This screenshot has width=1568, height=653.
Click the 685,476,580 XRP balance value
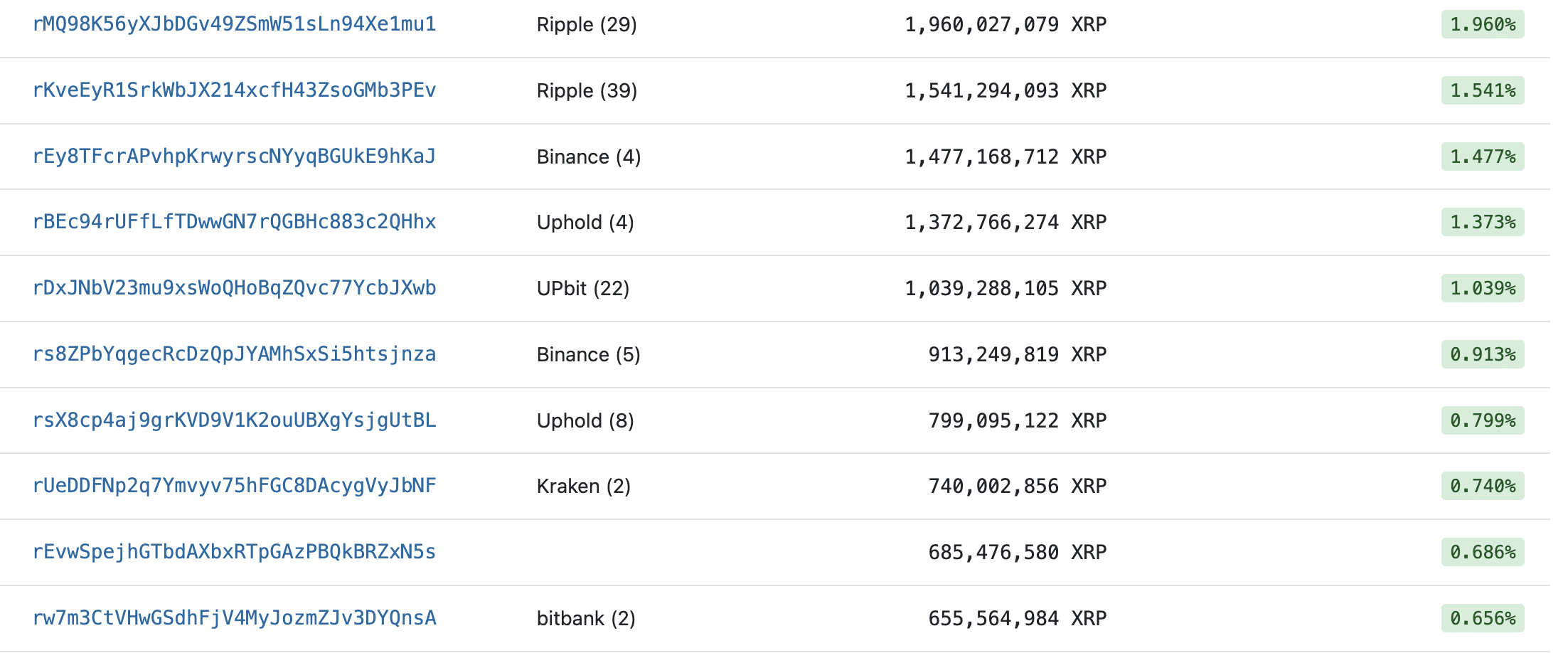pyautogui.click(x=1017, y=552)
